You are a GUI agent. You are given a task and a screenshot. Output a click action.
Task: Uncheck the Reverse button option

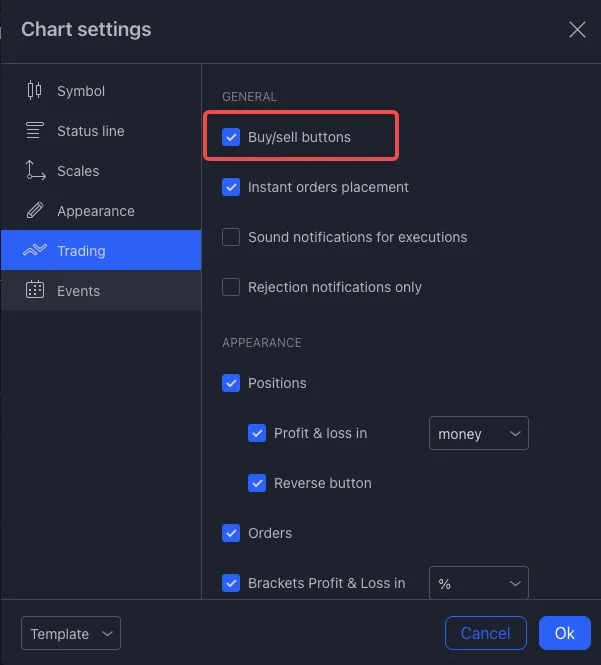(257, 483)
